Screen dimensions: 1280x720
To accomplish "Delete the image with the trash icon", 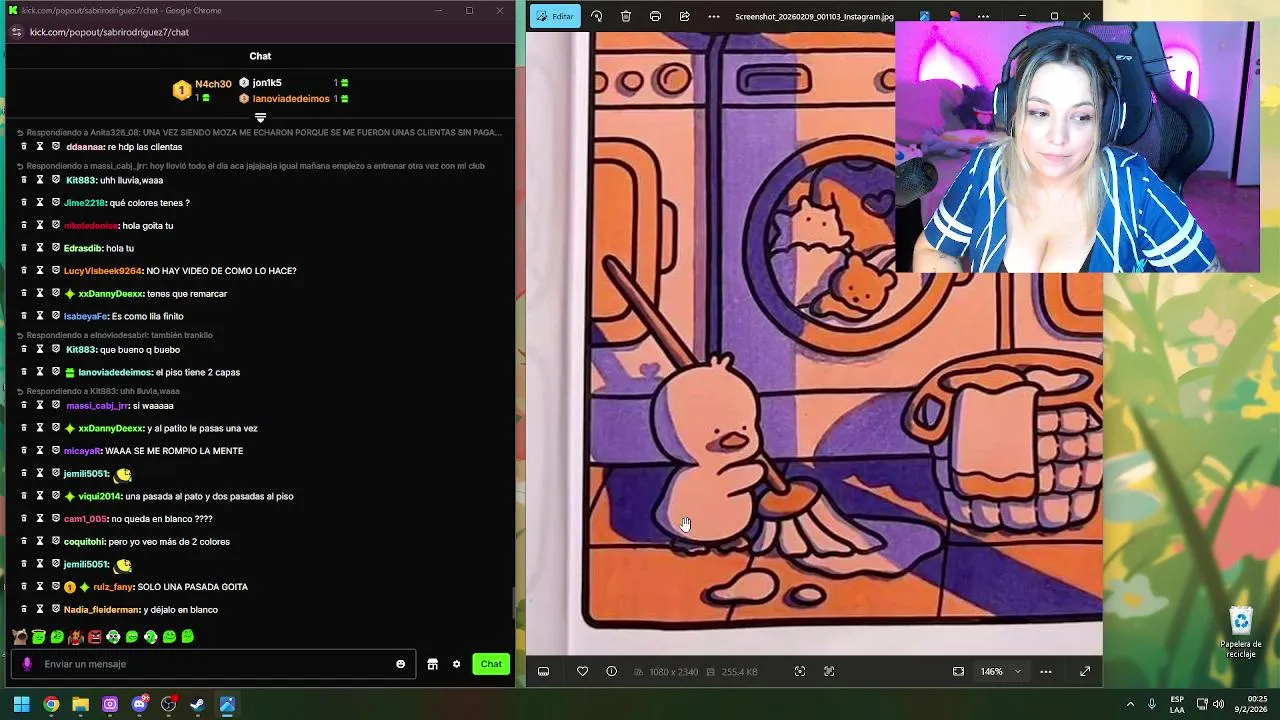I will click(626, 16).
